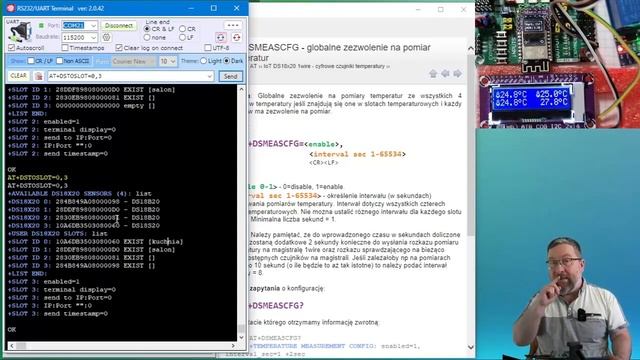
Task: Click the help window vertical scrollbar thumb
Action: point(471,145)
